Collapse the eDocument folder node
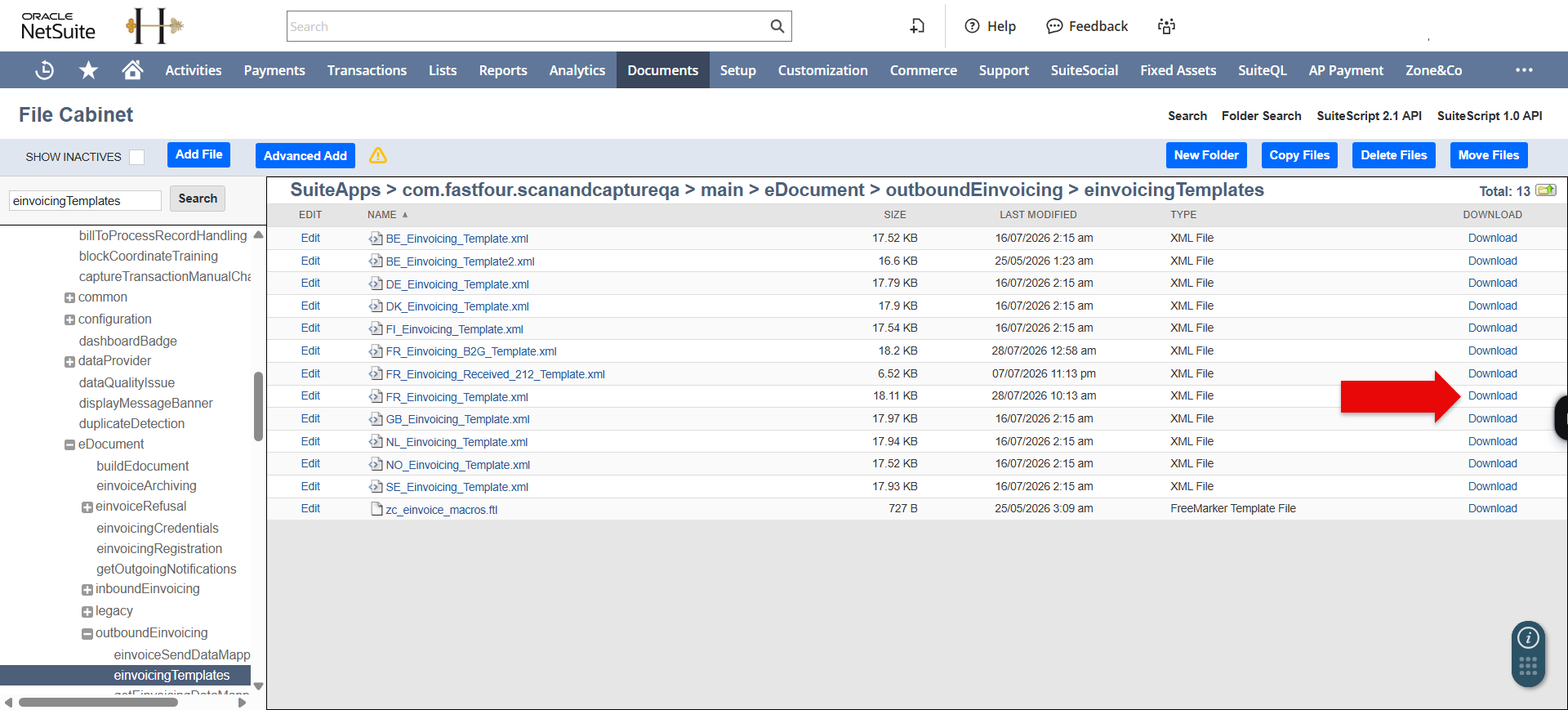The height and width of the screenshot is (710, 1568). [x=69, y=445]
